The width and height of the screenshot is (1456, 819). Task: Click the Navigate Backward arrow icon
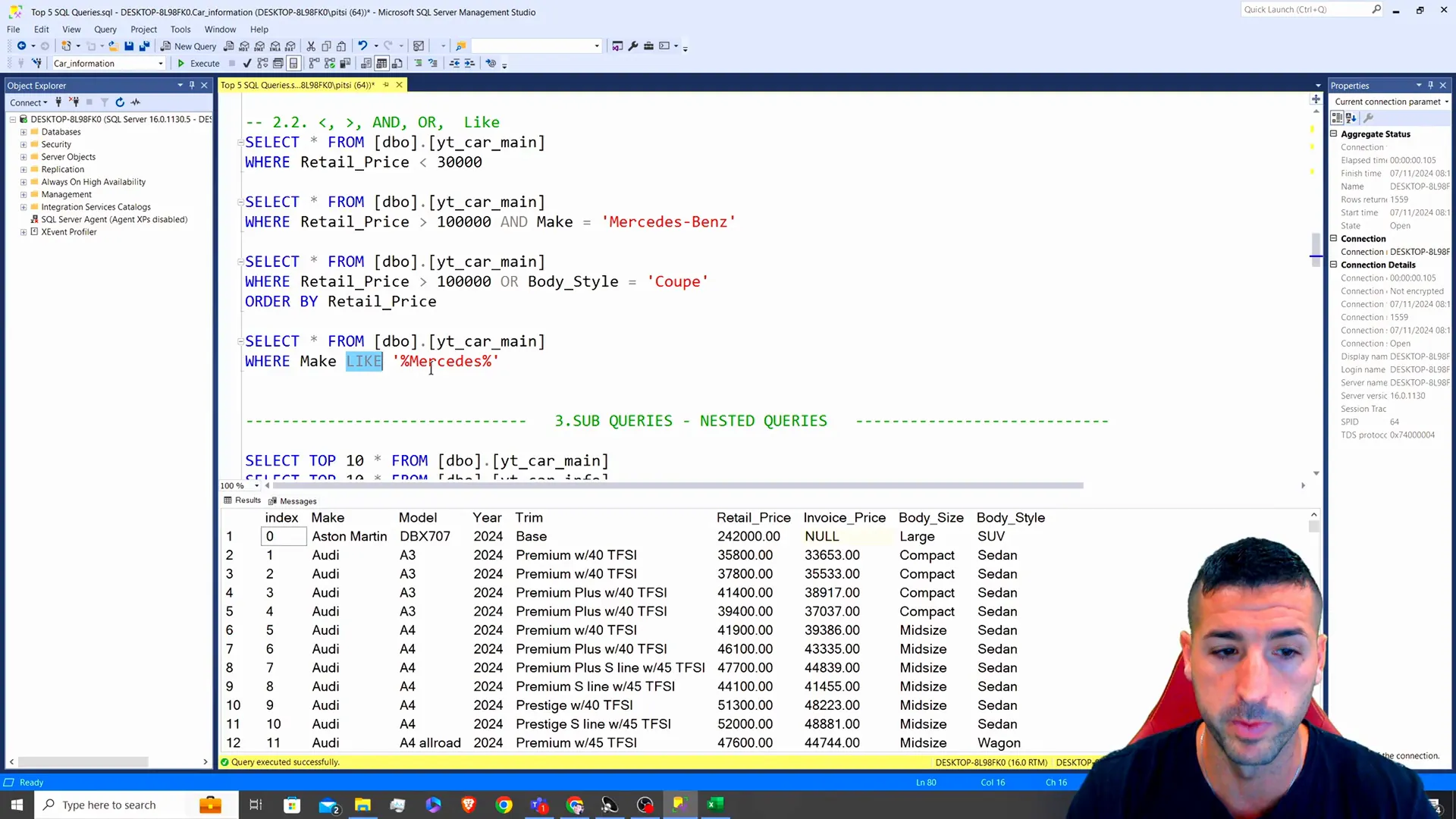point(21,46)
